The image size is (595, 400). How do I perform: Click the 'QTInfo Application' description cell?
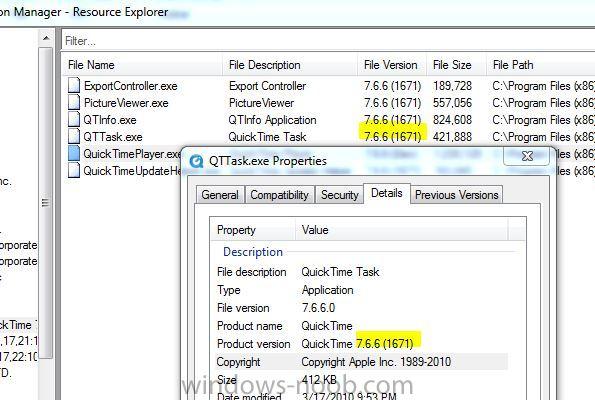[272, 120]
